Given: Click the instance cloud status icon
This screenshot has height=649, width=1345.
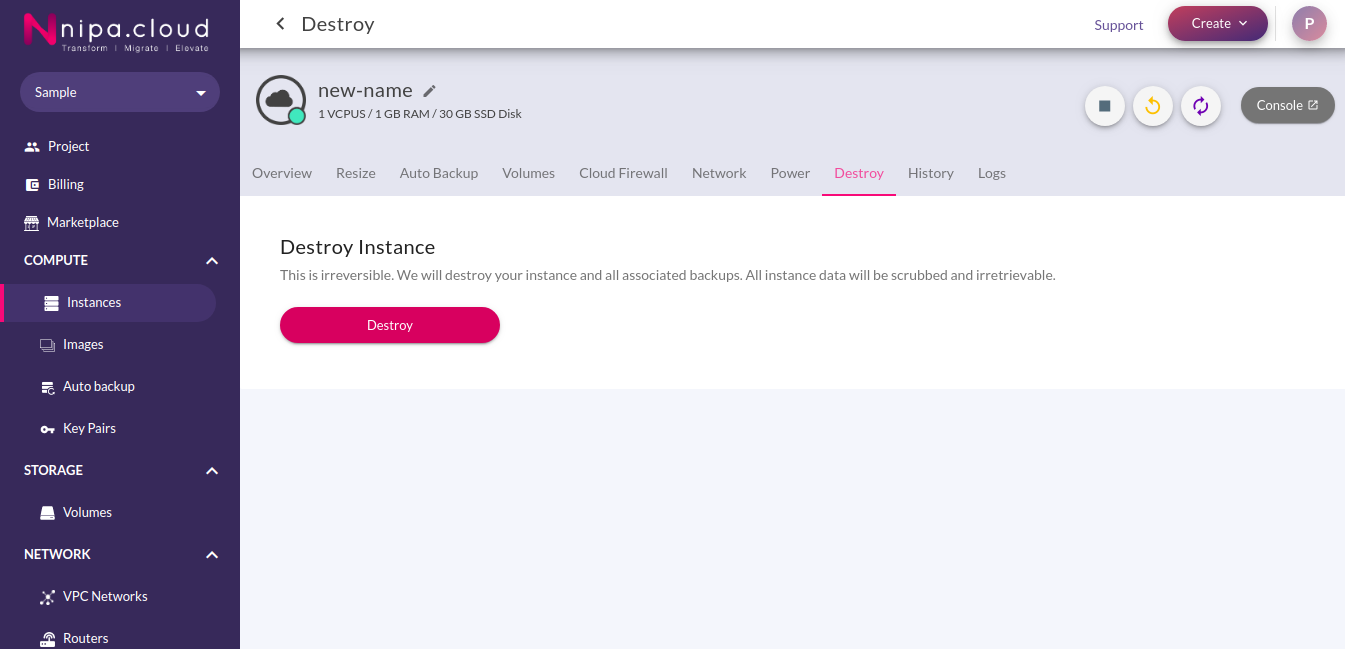Looking at the screenshot, I should pos(281,100).
